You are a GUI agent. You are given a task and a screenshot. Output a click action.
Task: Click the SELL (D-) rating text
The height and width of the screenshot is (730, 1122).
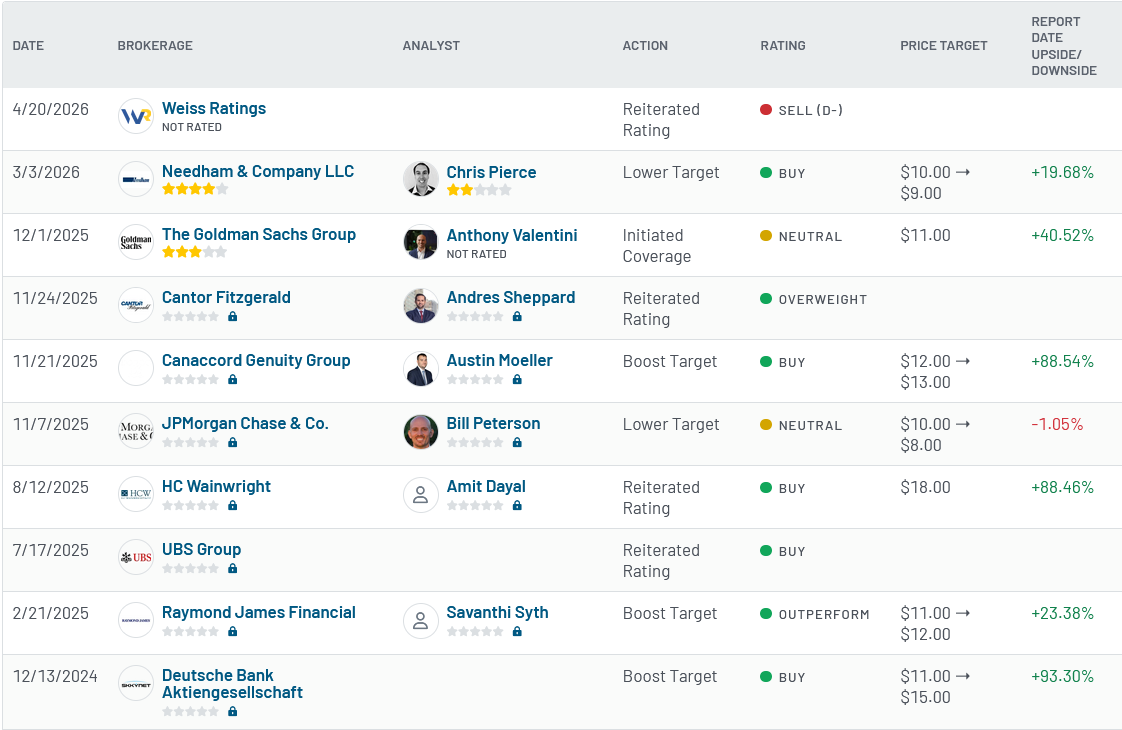[811, 110]
